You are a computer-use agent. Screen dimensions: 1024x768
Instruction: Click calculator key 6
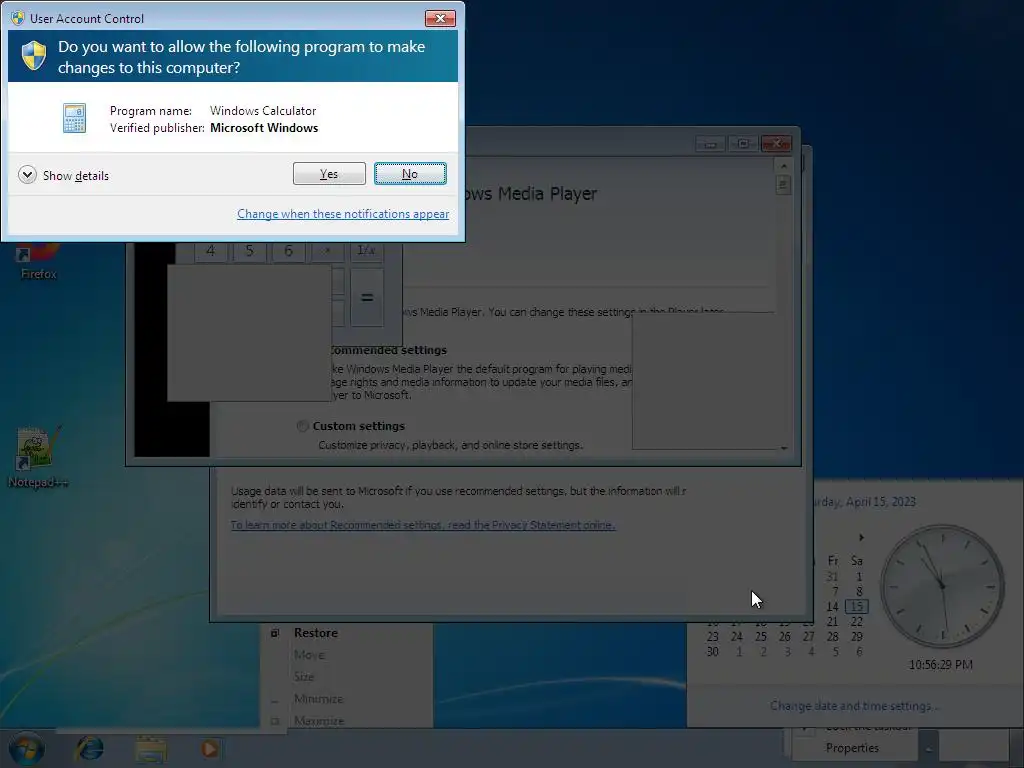tap(288, 251)
